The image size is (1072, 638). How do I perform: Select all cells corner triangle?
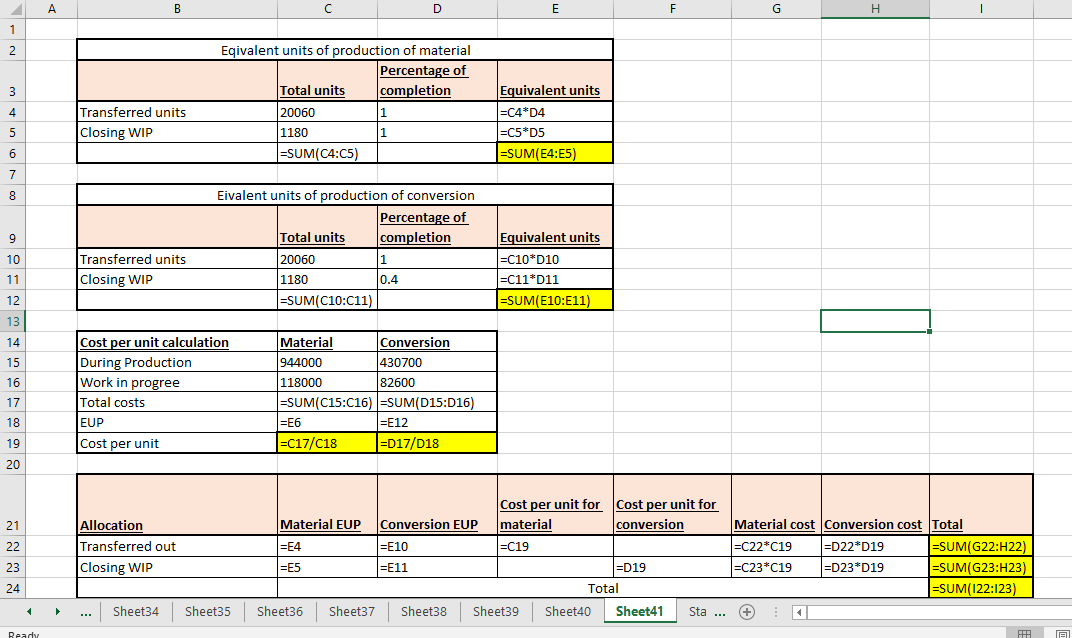click(15, 9)
